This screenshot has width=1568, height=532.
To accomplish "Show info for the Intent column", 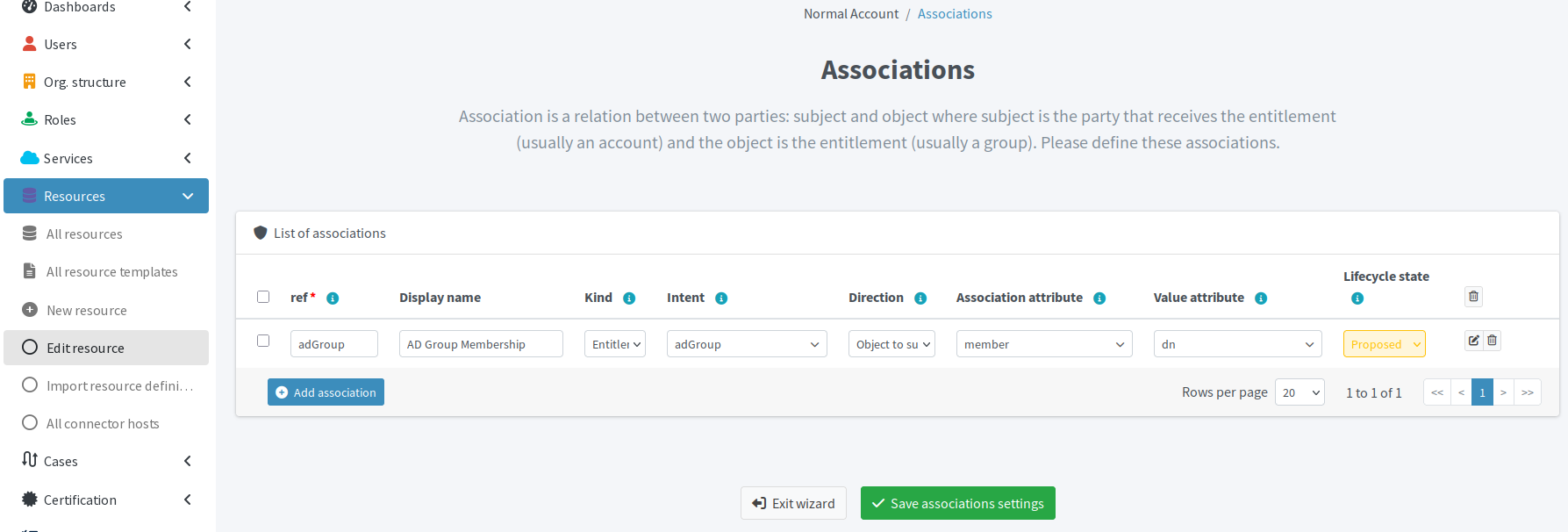I will pyautogui.click(x=721, y=298).
